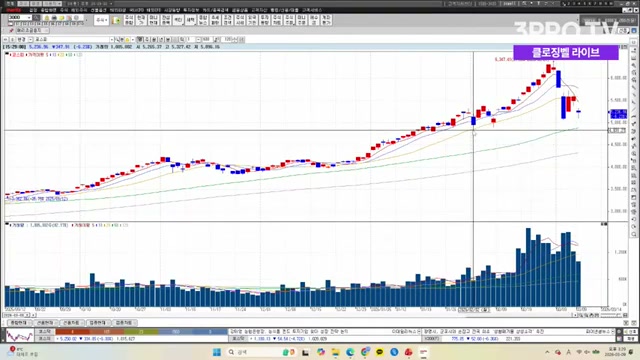
Task: Toggle the 거래량 volume indicator legend
Action: tap(17, 225)
